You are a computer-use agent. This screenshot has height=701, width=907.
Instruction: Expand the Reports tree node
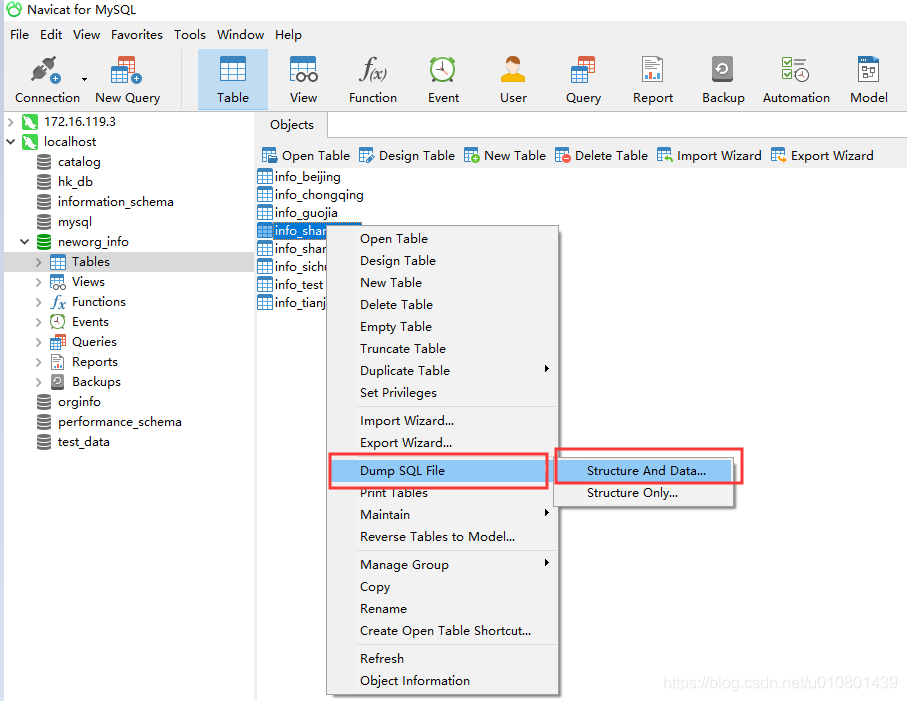(x=38, y=362)
